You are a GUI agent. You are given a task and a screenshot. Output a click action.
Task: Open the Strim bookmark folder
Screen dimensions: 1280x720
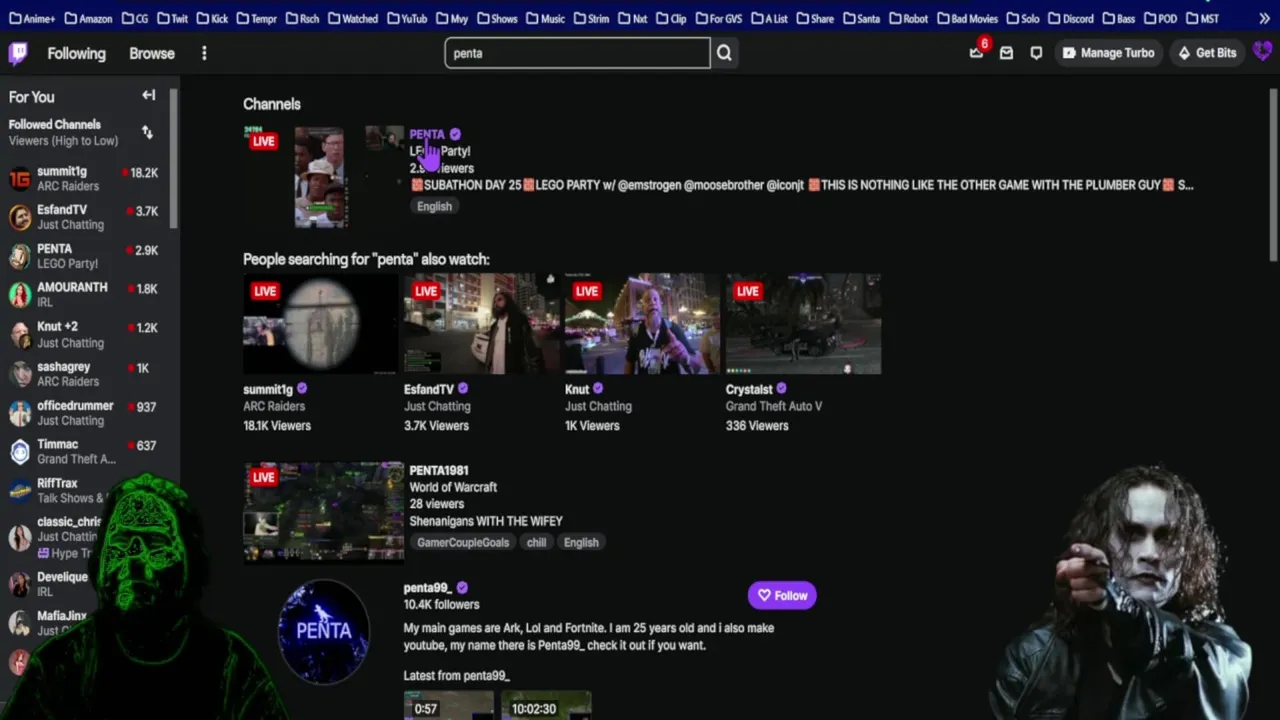pos(591,18)
